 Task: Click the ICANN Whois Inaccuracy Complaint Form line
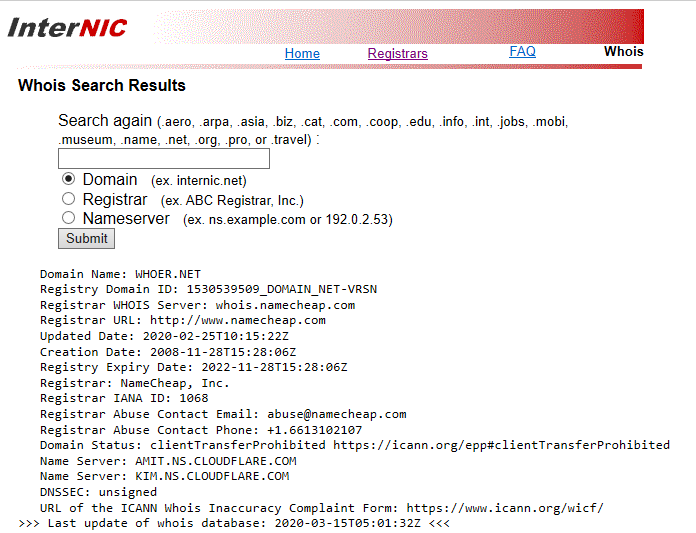tap(322, 508)
